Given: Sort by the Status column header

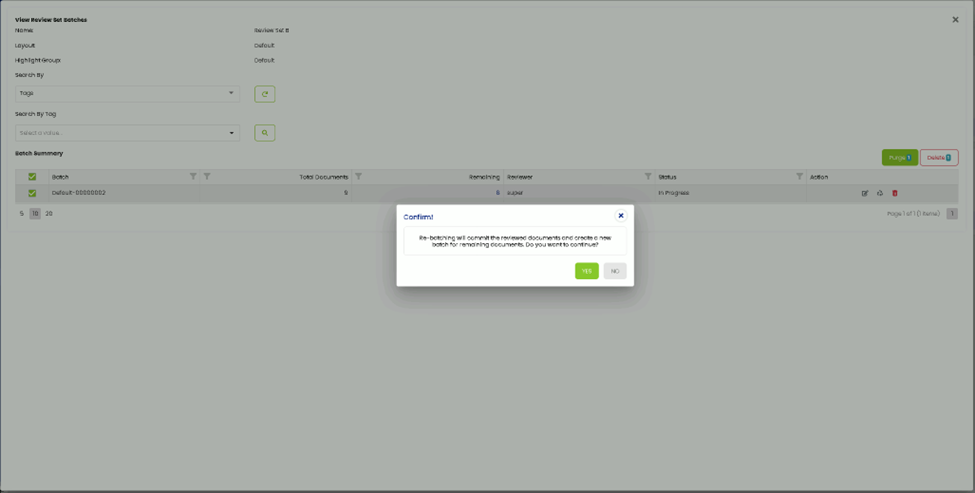Looking at the screenshot, I should 667,177.
